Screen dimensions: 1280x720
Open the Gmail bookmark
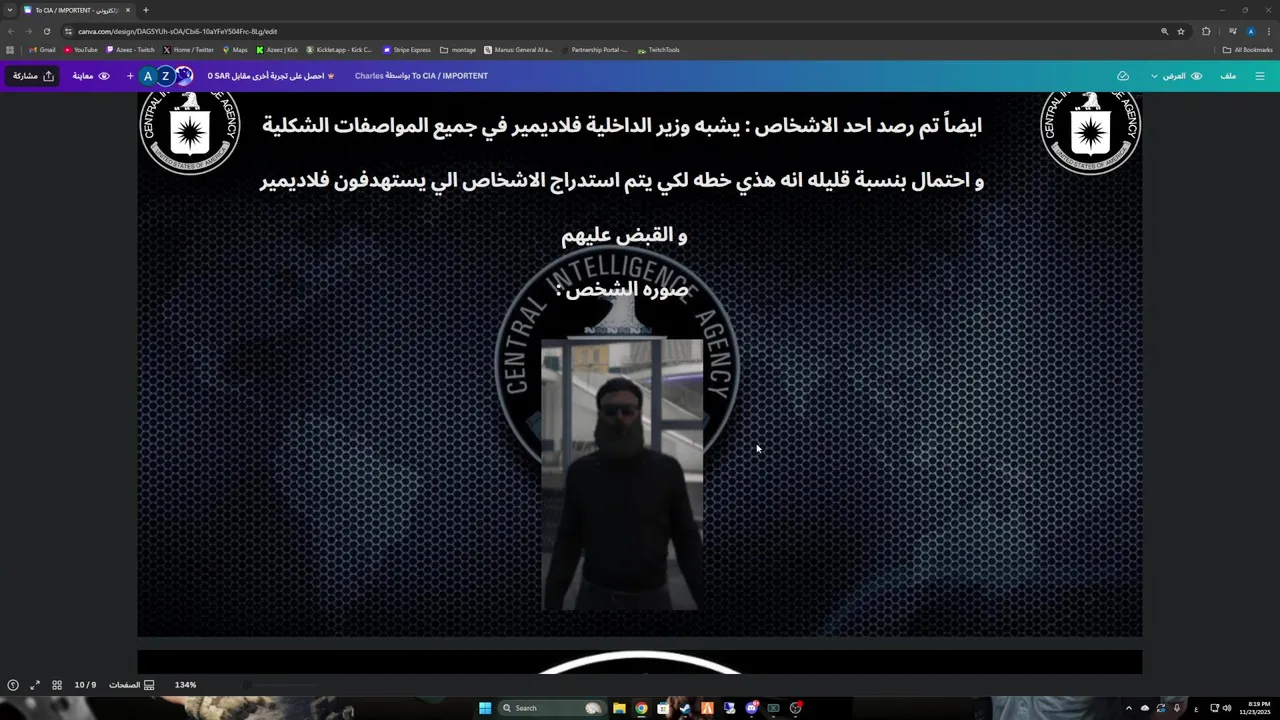click(x=42, y=50)
